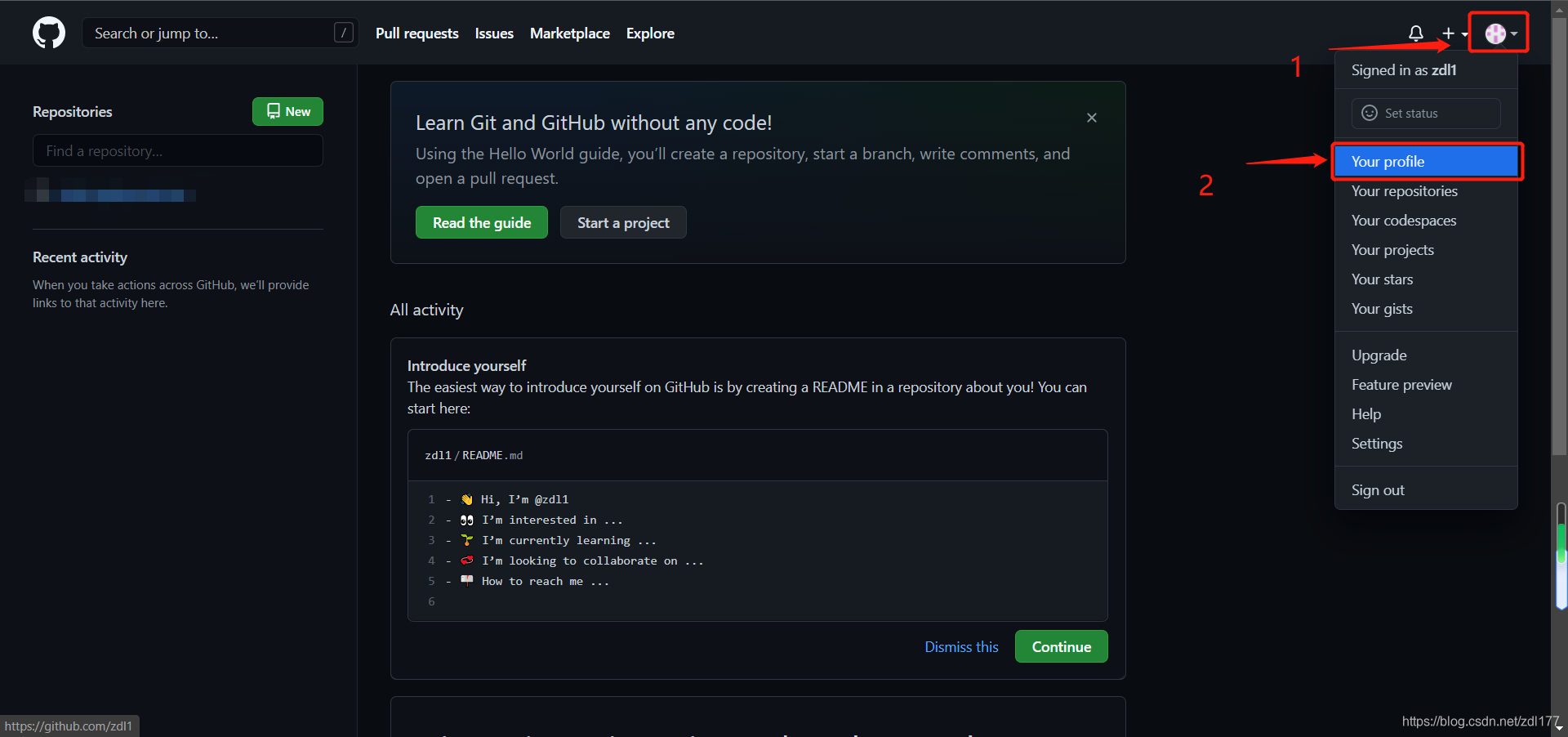Image resolution: width=1568 pixels, height=737 pixels.
Task: Open Pull requests in the header
Action: [417, 33]
